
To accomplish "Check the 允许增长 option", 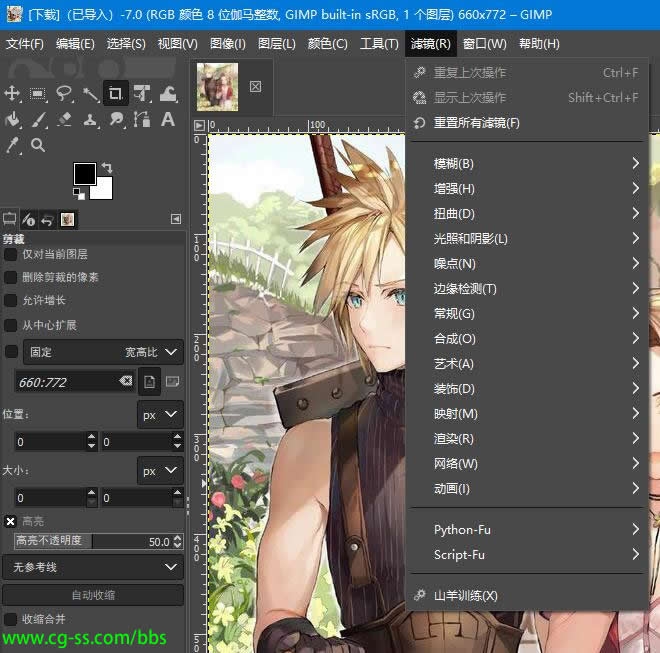I will click(x=12, y=300).
